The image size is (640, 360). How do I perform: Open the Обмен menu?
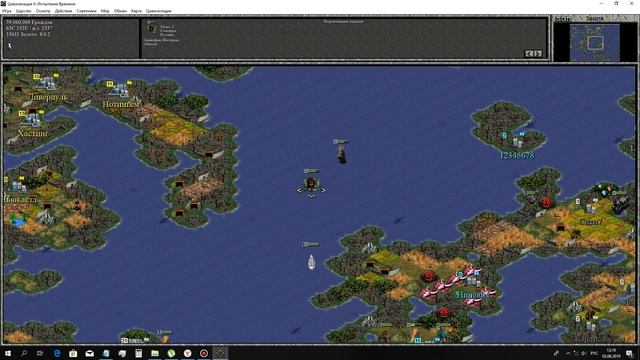tap(120, 11)
